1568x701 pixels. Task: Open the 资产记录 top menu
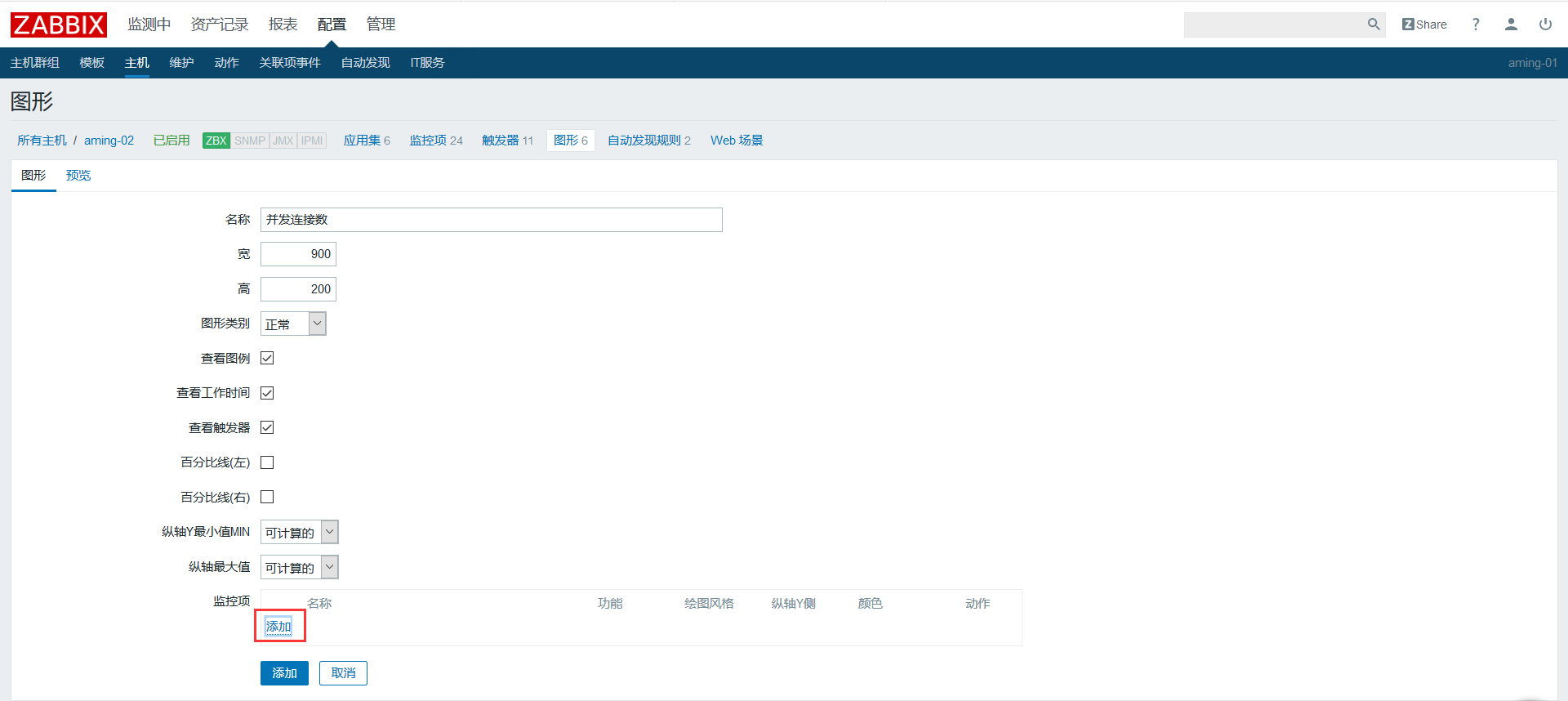click(220, 25)
